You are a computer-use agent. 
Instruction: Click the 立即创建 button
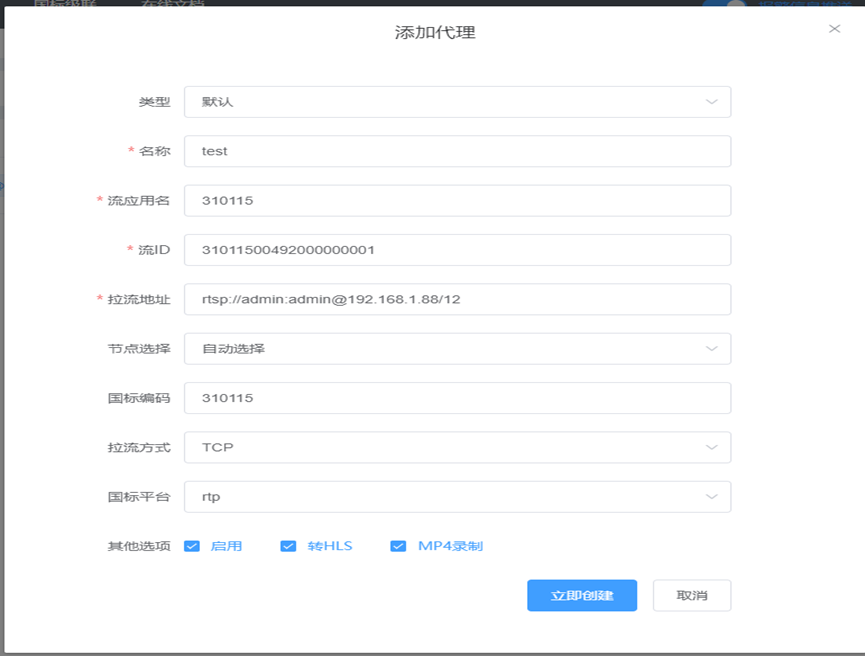click(x=582, y=595)
